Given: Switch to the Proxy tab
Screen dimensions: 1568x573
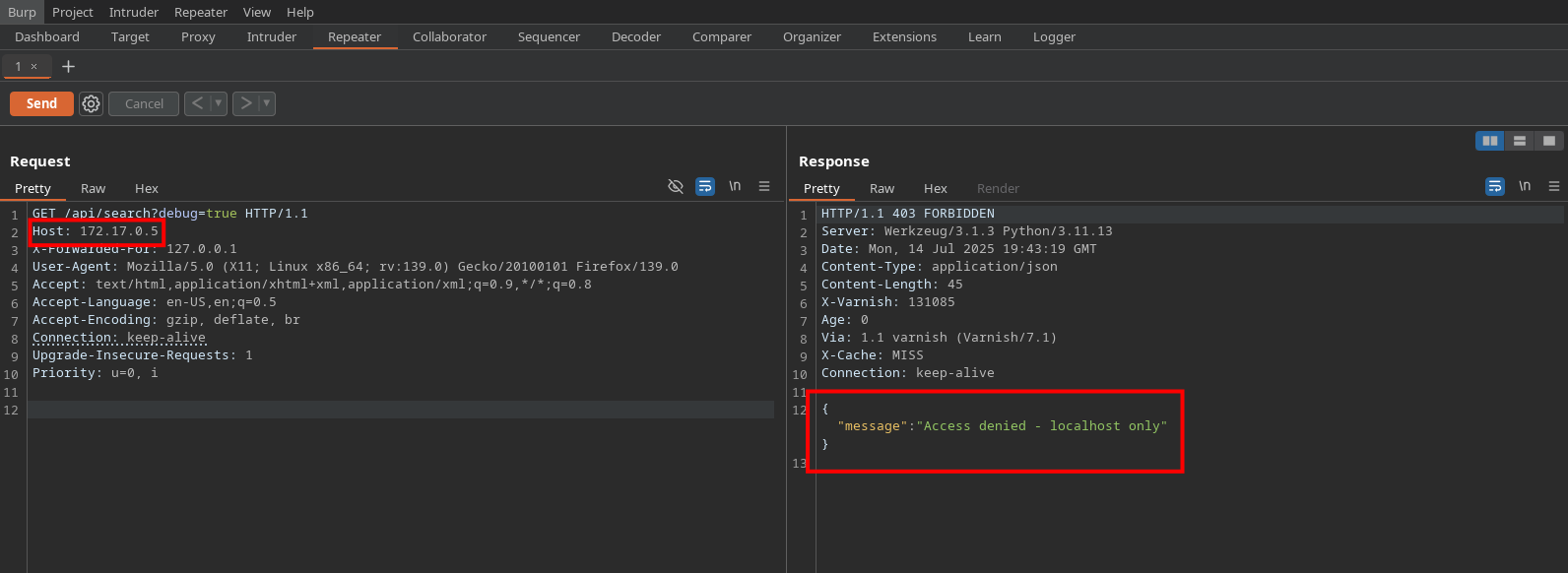Looking at the screenshot, I should 198,36.
